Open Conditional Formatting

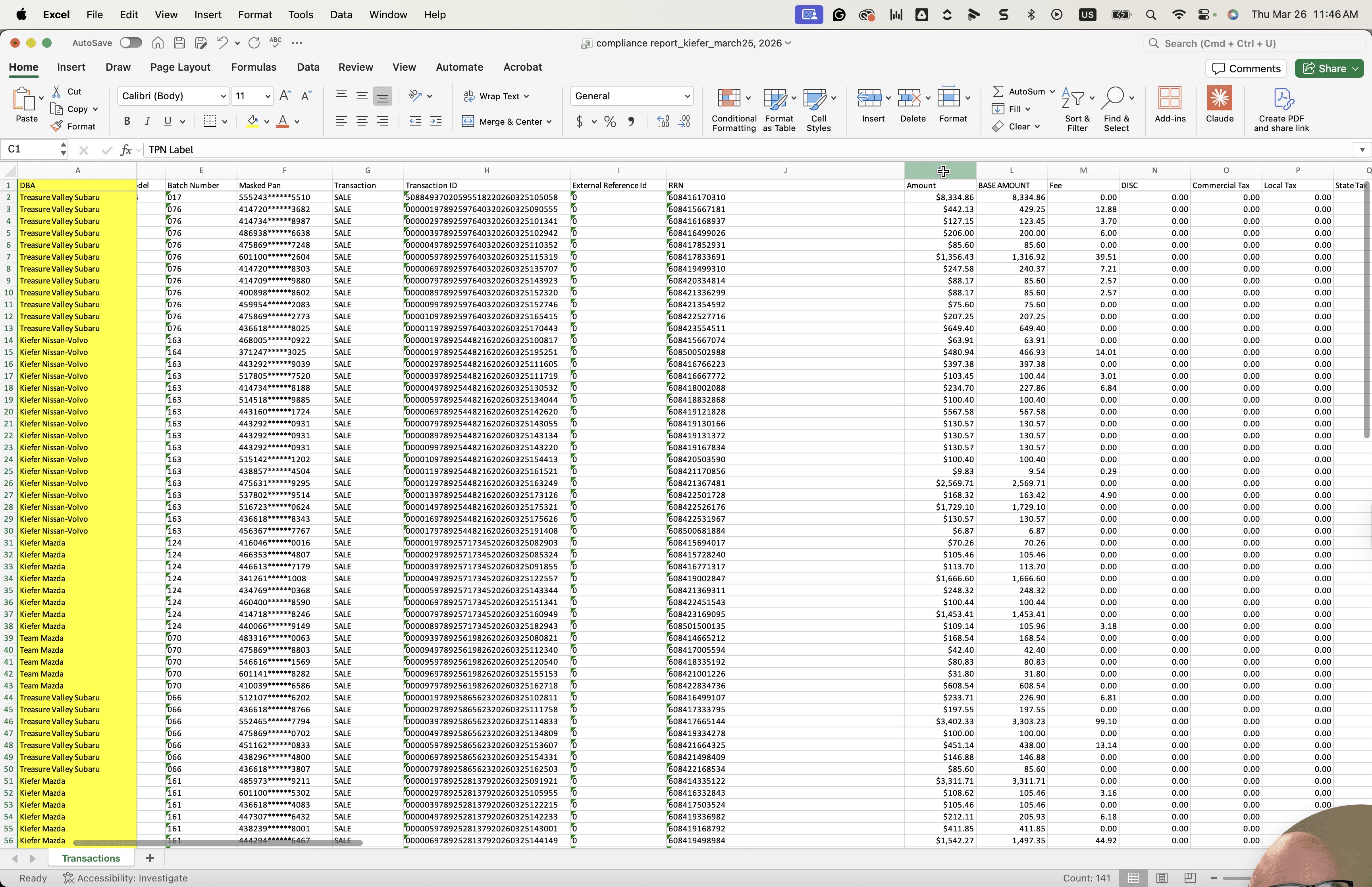coord(734,110)
